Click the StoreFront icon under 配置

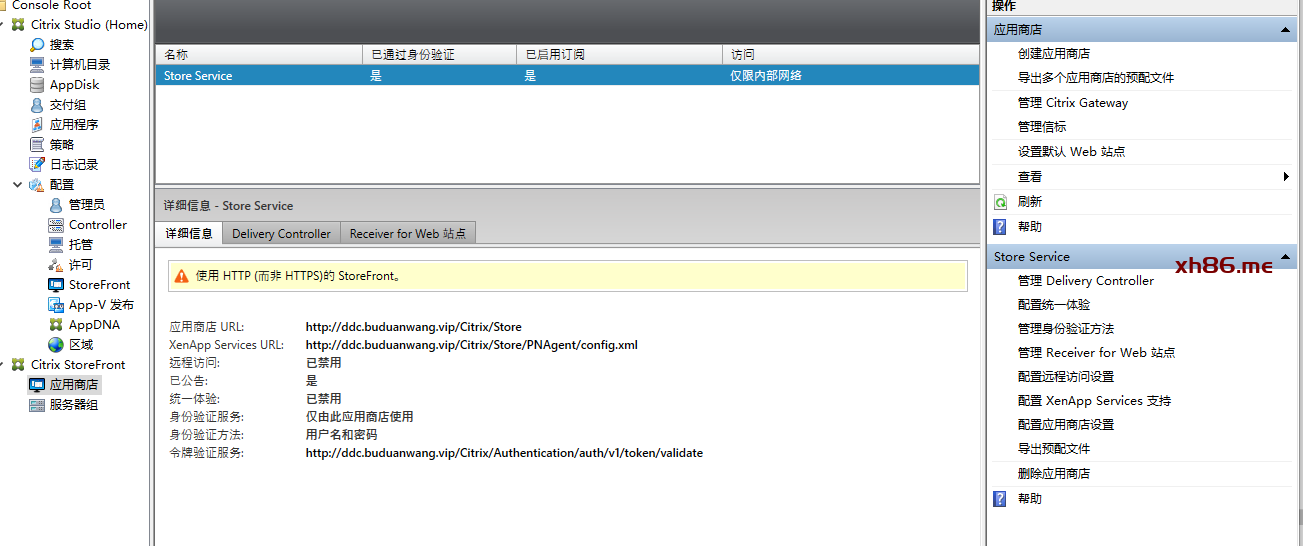(x=56, y=284)
